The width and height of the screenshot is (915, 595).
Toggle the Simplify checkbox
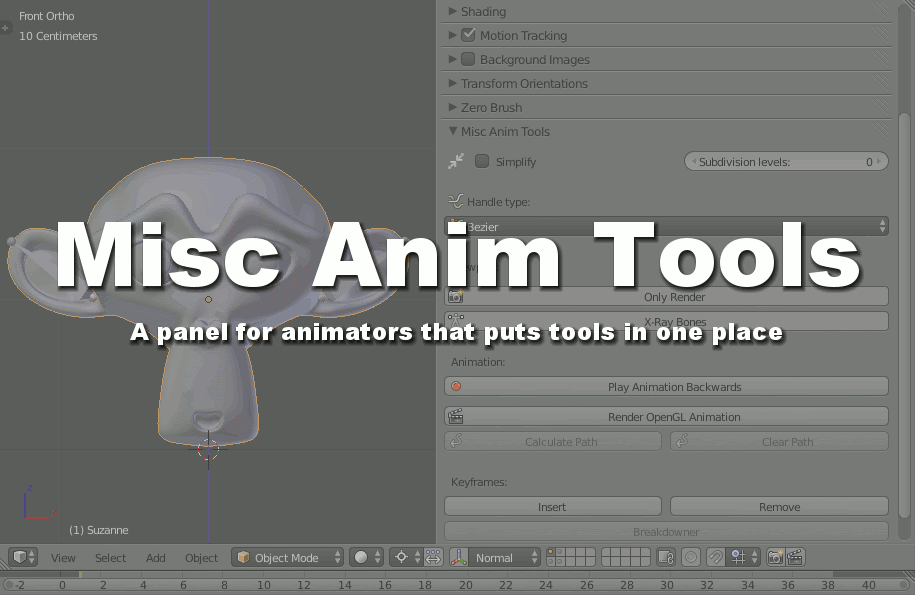point(482,161)
